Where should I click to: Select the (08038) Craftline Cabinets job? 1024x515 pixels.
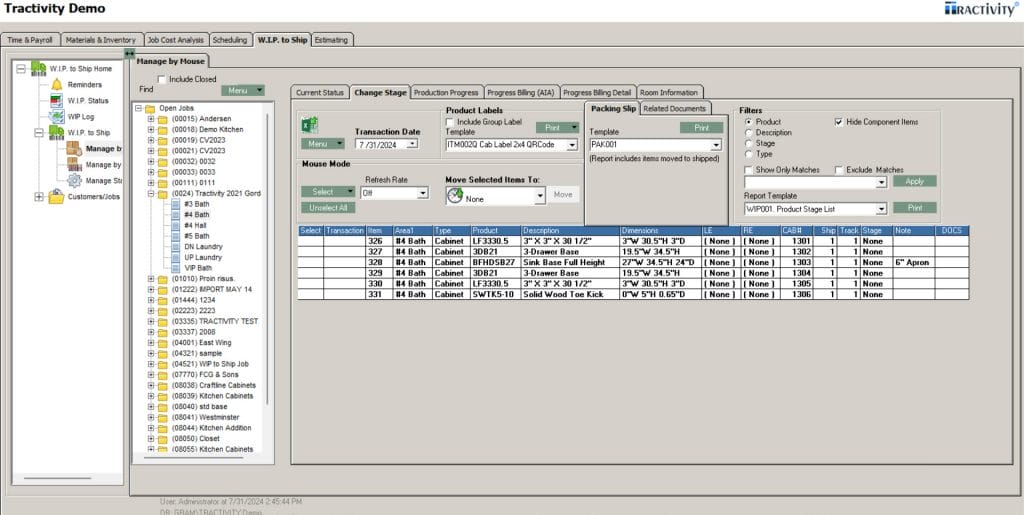click(x=214, y=385)
